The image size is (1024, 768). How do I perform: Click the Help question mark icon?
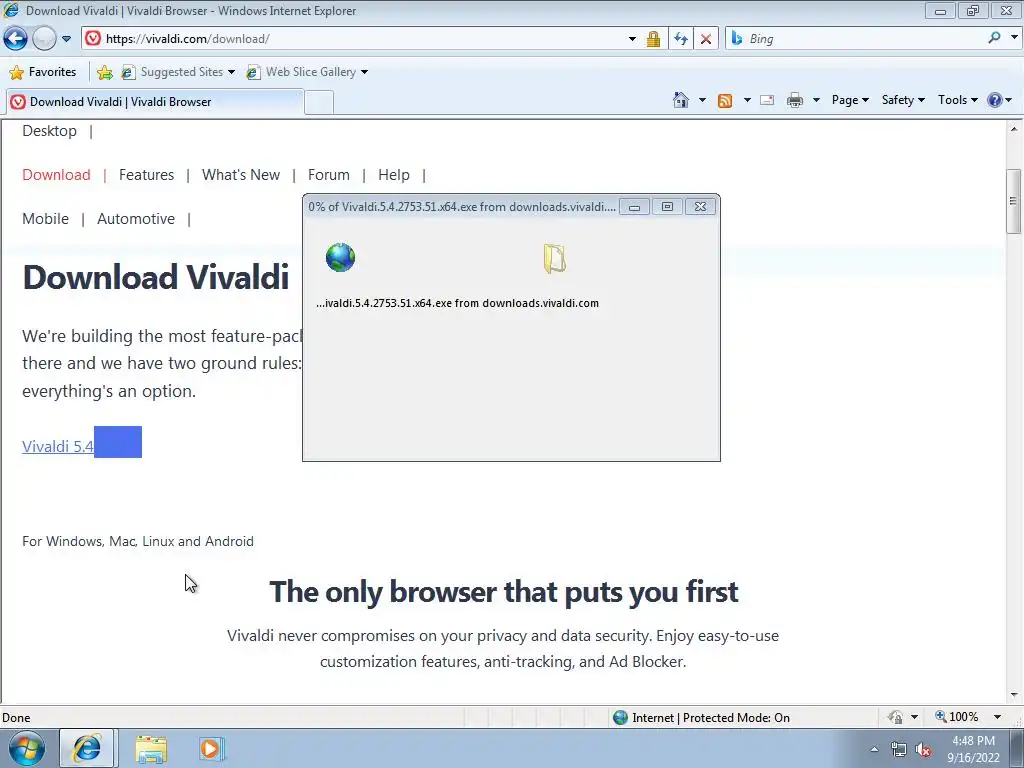click(995, 100)
